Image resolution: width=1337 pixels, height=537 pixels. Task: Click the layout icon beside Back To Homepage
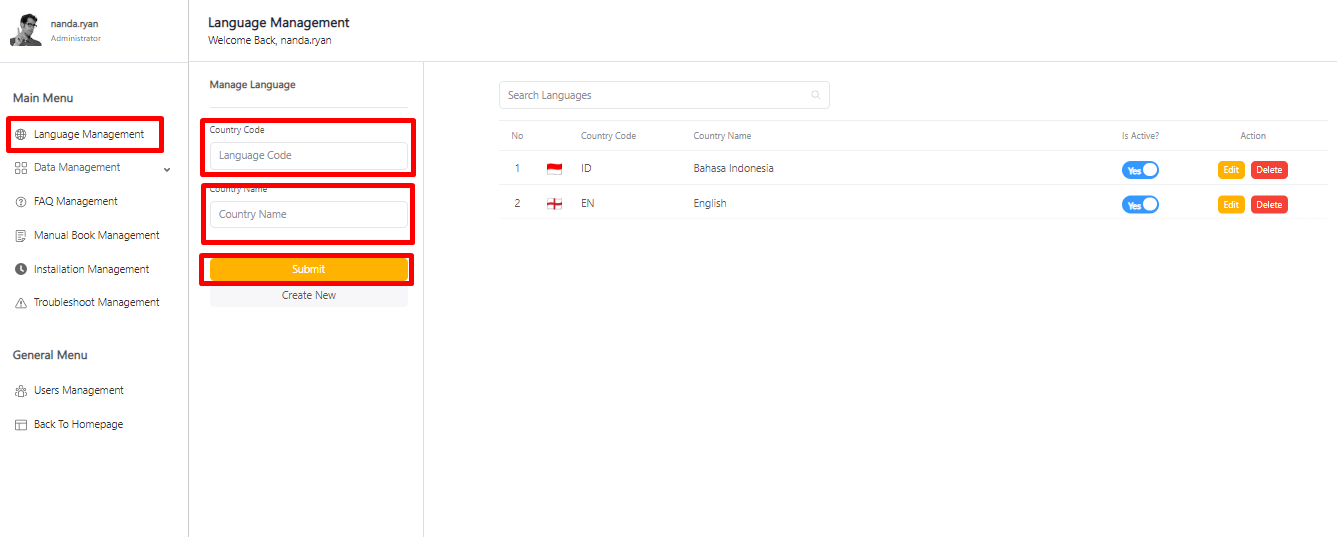tap(21, 425)
